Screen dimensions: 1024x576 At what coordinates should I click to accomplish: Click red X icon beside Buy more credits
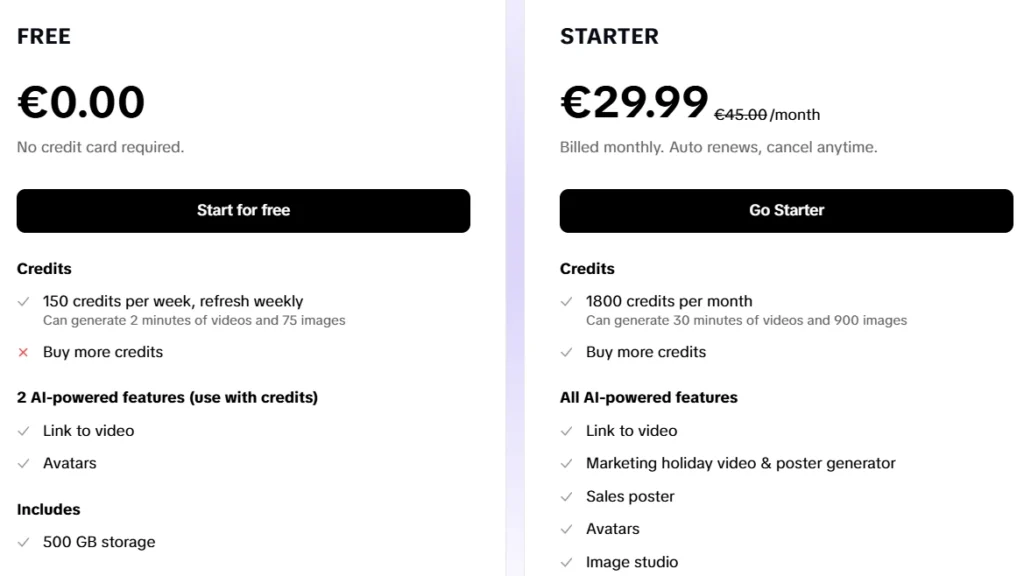pyautogui.click(x=23, y=352)
